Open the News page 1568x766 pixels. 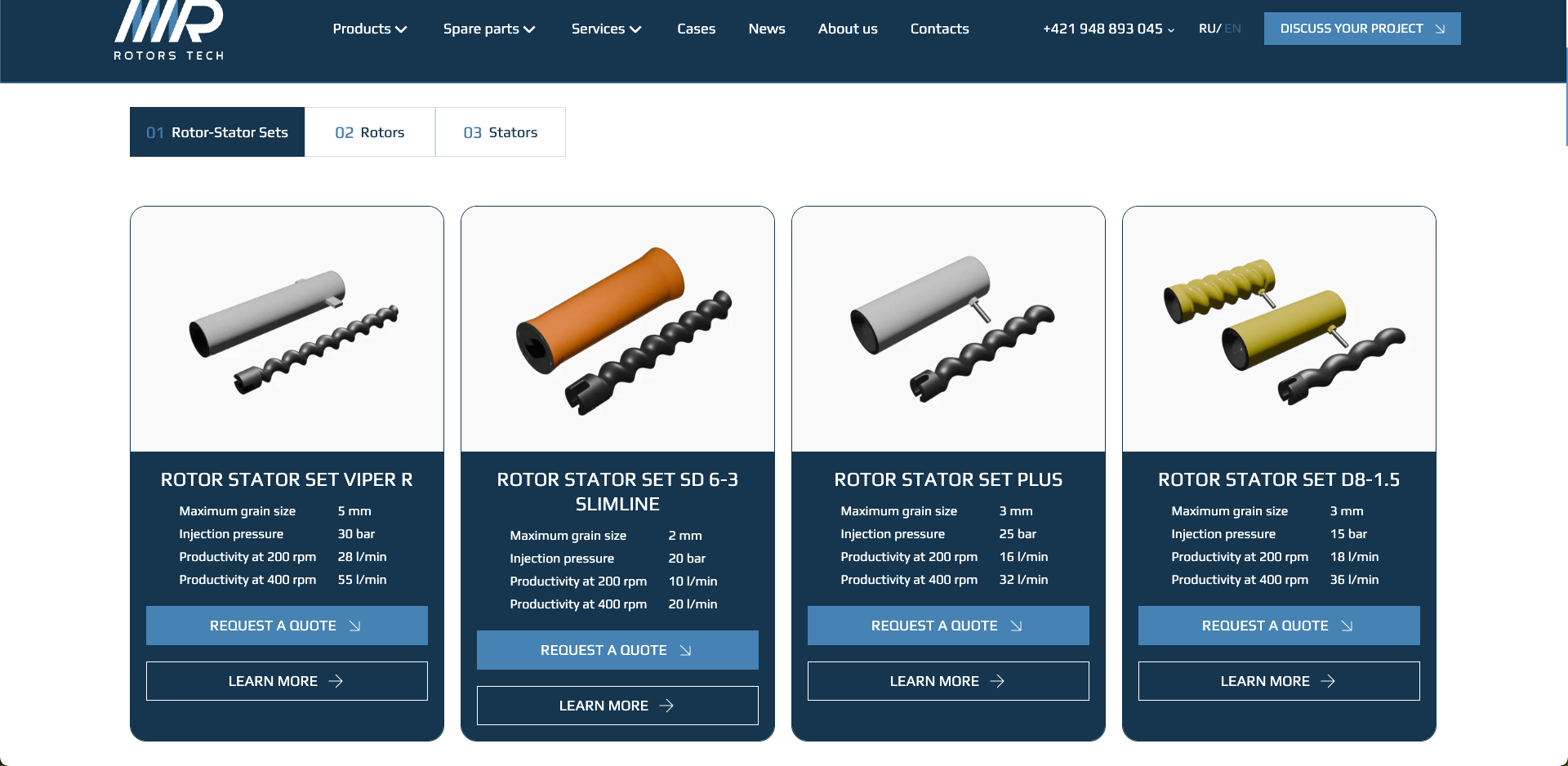(x=767, y=29)
